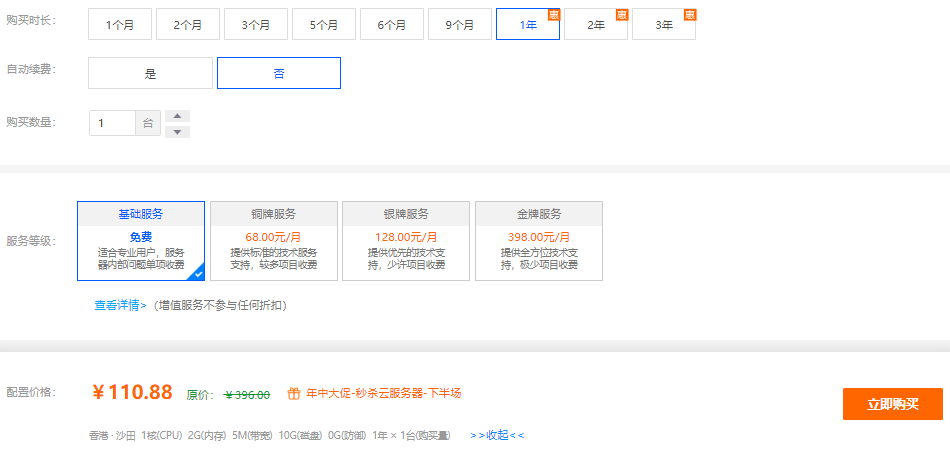The image size is (950, 450).
Task: Select the 9个月 purchase duration
Action: pyautogui.click(x=460, y=25)
